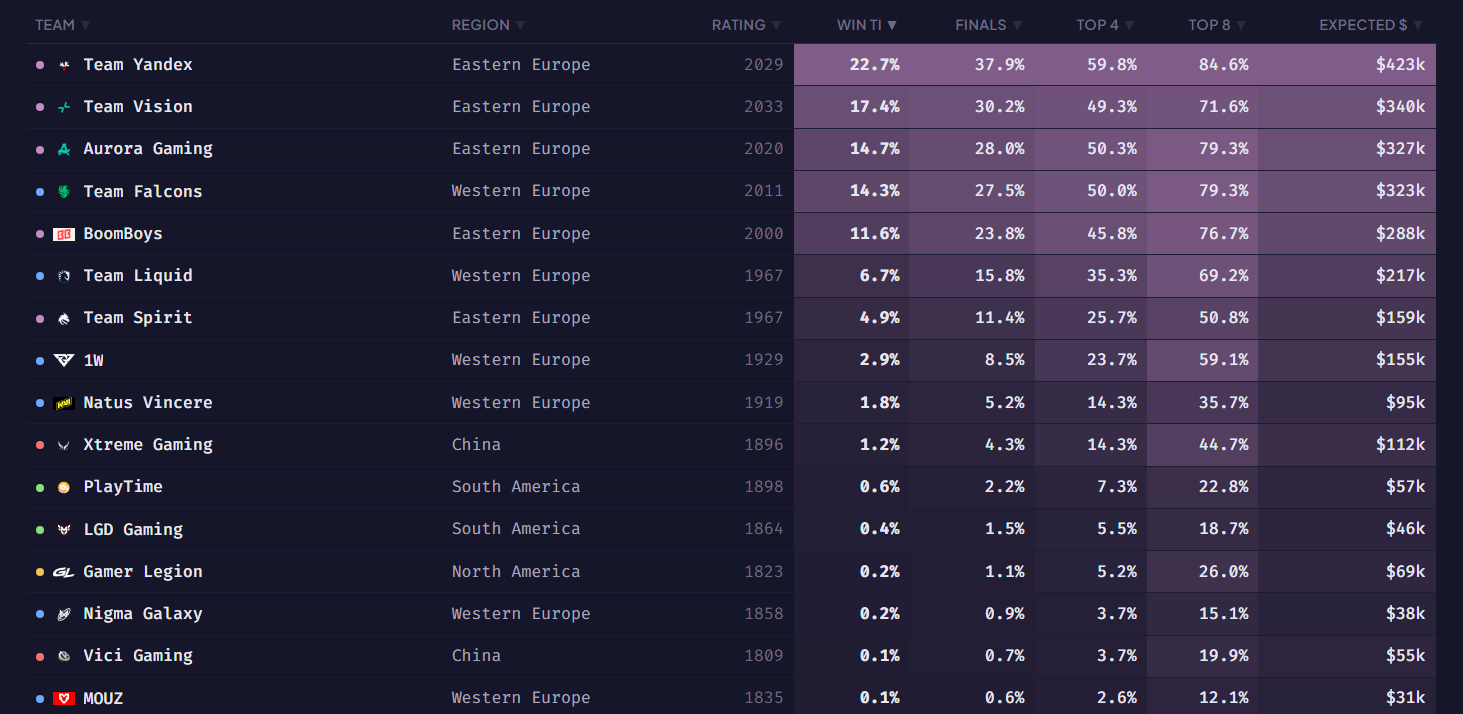The image size is (1463, 714).
Task: Sort table by WIN TI header
Action: point(867,25)
